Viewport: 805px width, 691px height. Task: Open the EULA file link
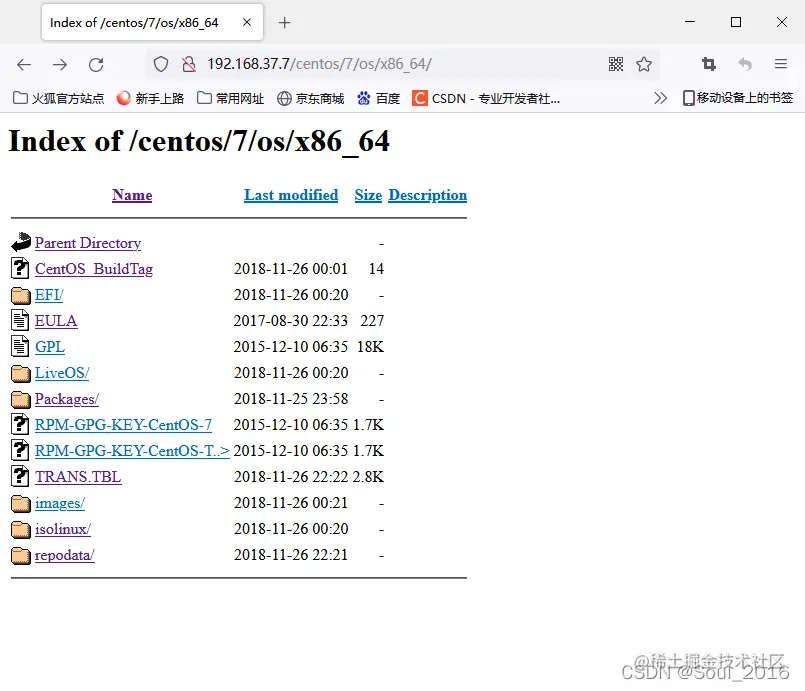tap(56, 321)
